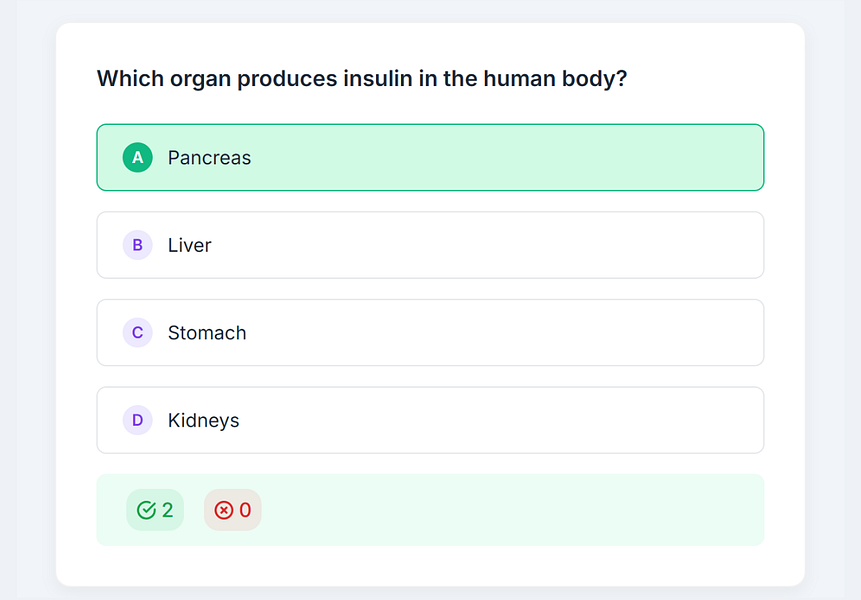Click the red X incorrect-answers icon
This screenshot has height=600, width=861.
pyautogui.click(x=224, y=510)
